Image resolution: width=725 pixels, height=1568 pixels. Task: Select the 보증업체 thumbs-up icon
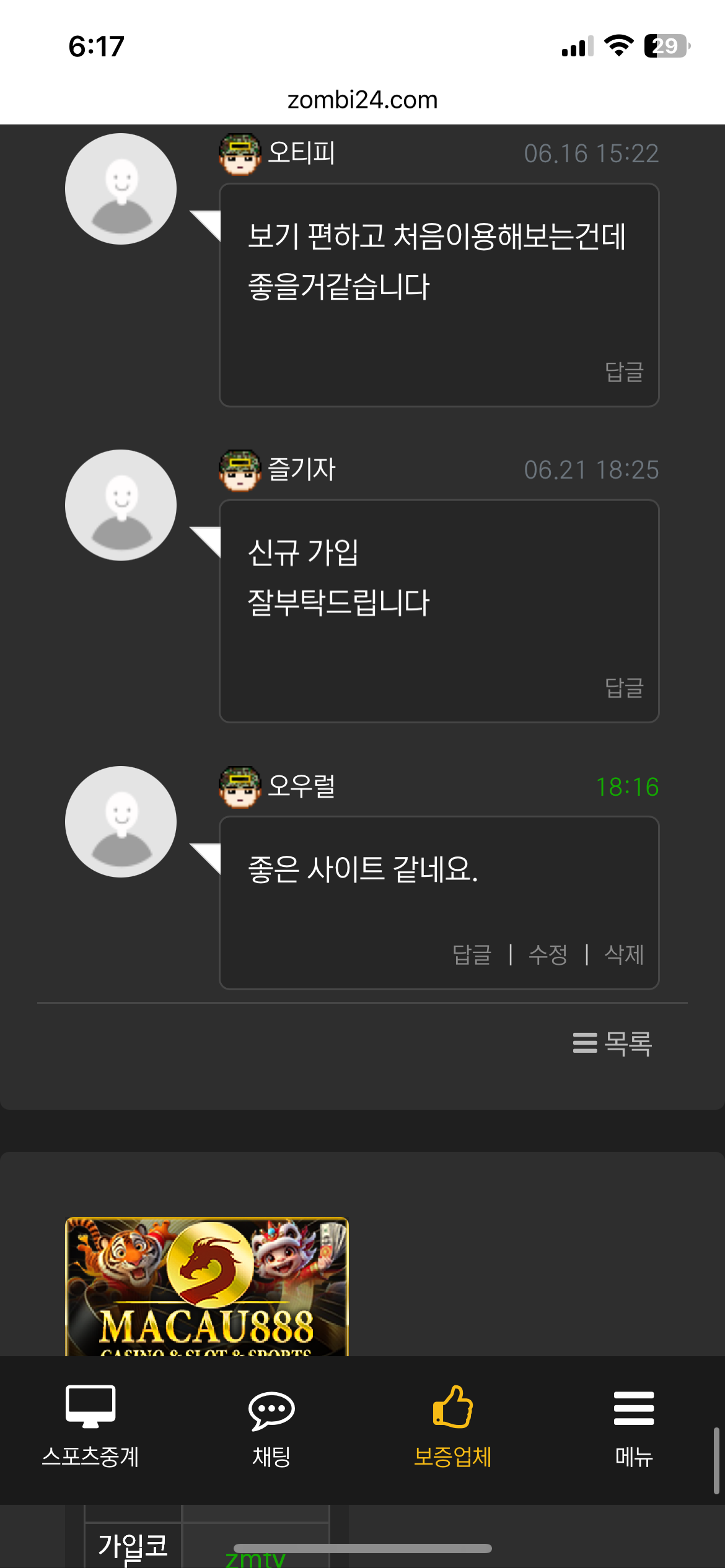click(x=453, y=1406)
